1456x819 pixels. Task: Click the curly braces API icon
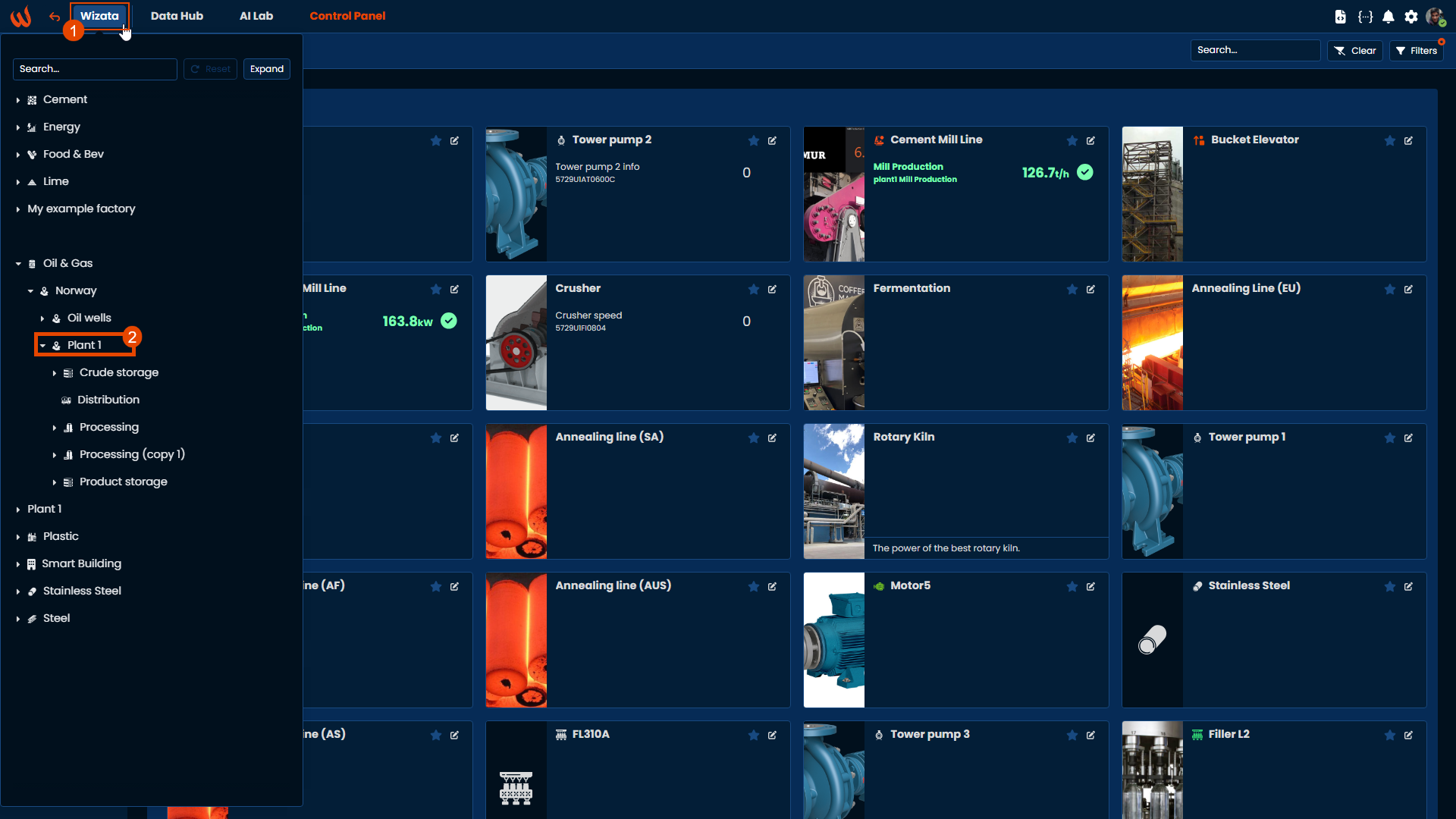click(x=1365, y=17)
